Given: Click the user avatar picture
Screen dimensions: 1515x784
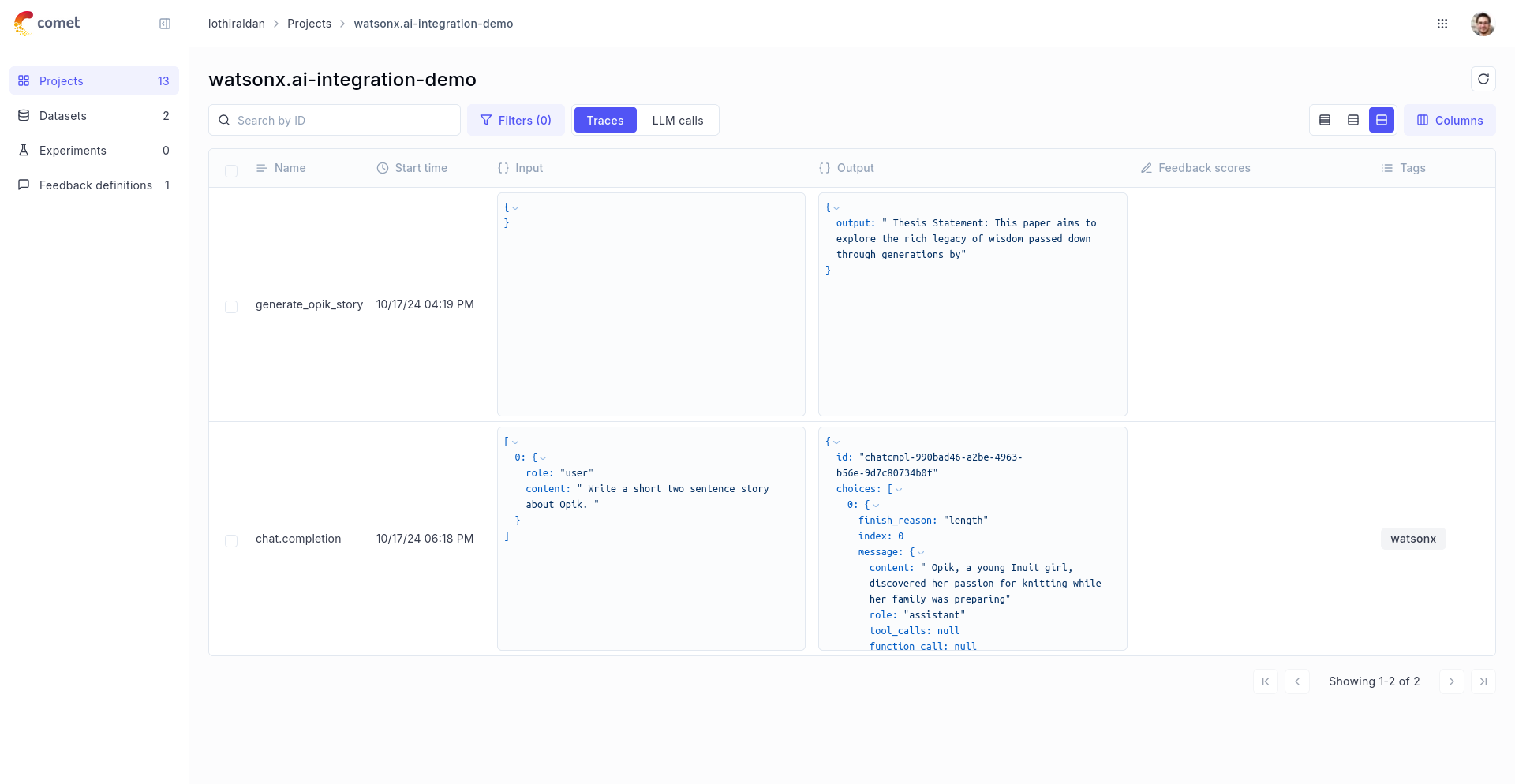Looking at the screenshot, I should (x=1483, y=24).
